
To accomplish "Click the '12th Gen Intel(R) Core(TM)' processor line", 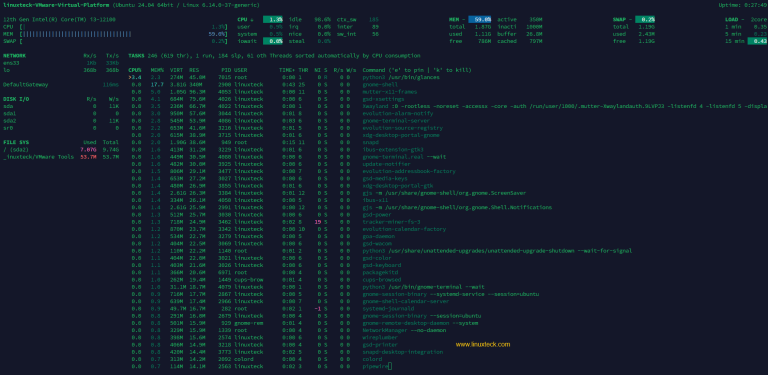I will click(x=60, y=20).
